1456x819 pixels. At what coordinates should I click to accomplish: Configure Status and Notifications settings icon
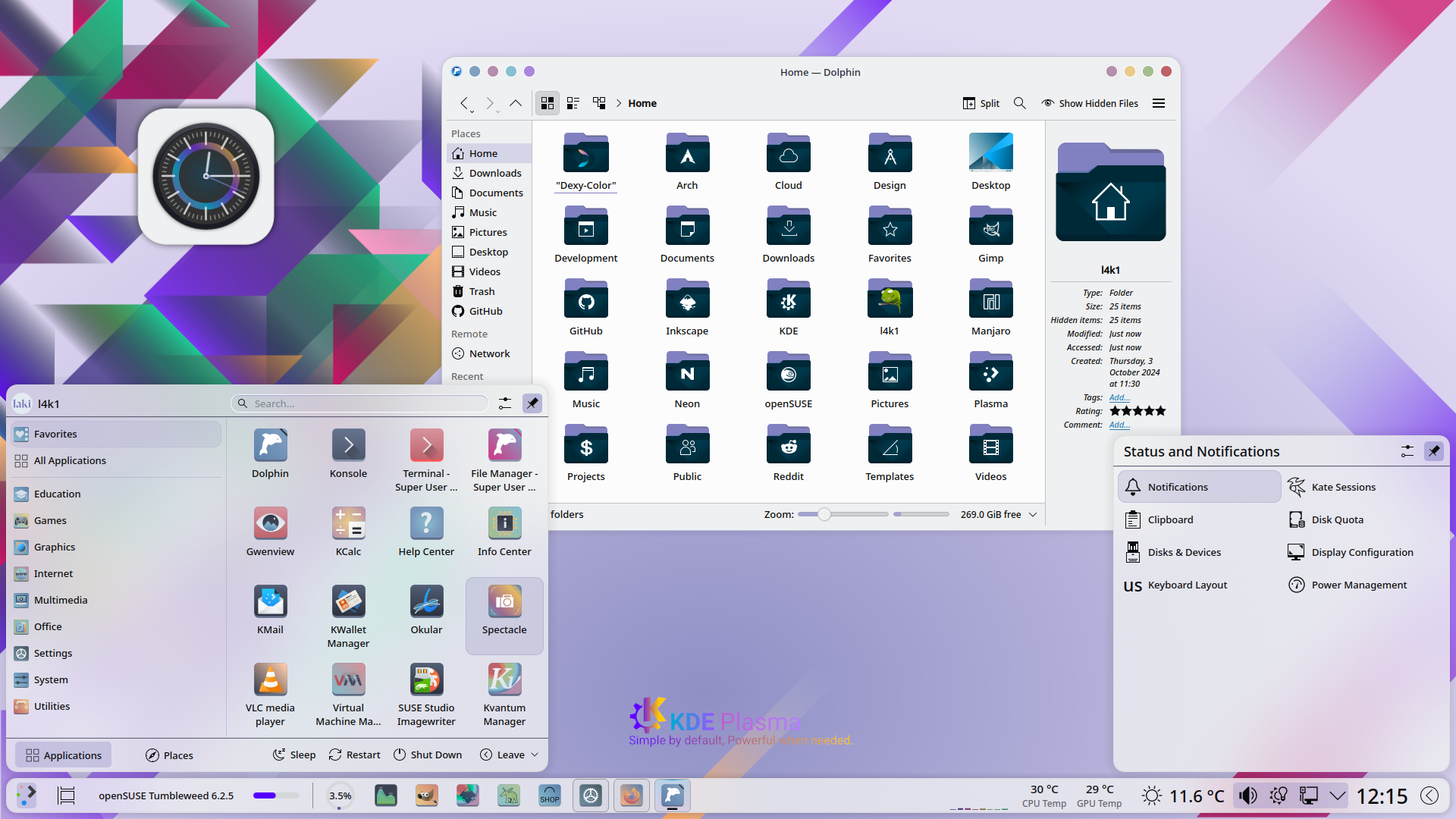coord(1407,451)
